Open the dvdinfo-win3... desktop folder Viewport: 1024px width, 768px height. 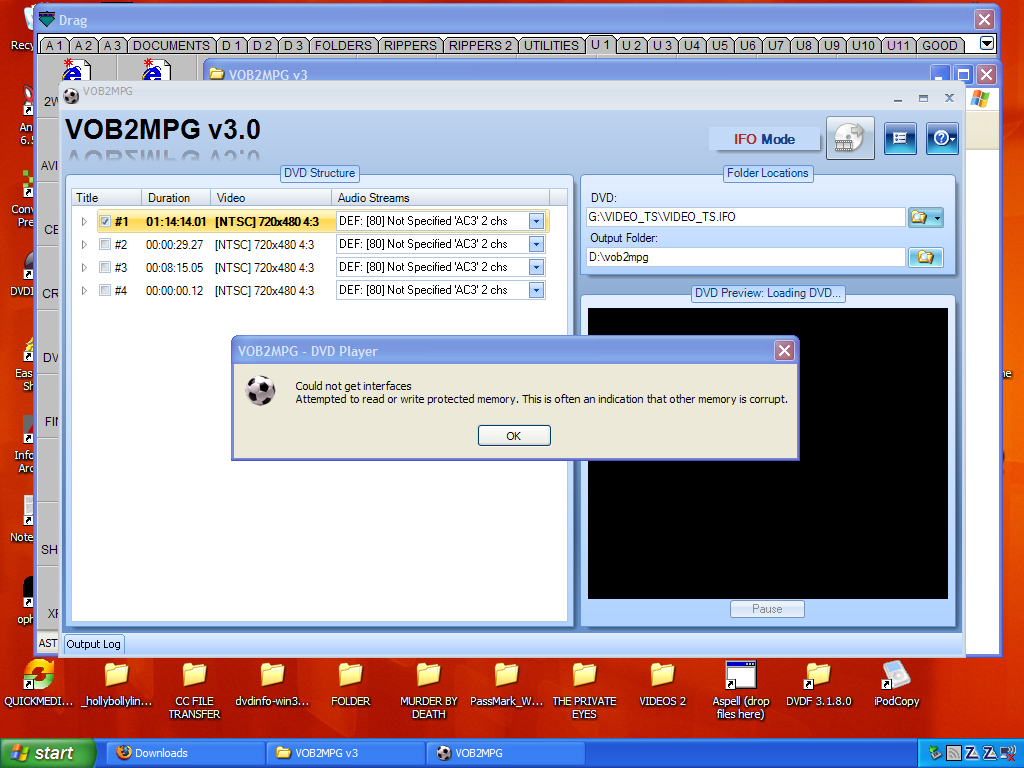point(272,686)
